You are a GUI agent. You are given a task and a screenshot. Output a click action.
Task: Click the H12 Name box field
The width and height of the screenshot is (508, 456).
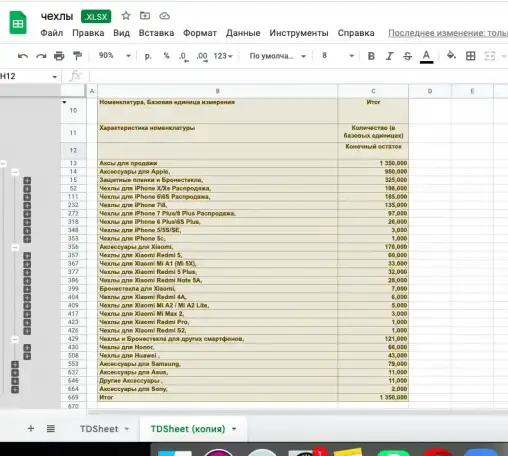pyautogui.click(x=26, y=76)
